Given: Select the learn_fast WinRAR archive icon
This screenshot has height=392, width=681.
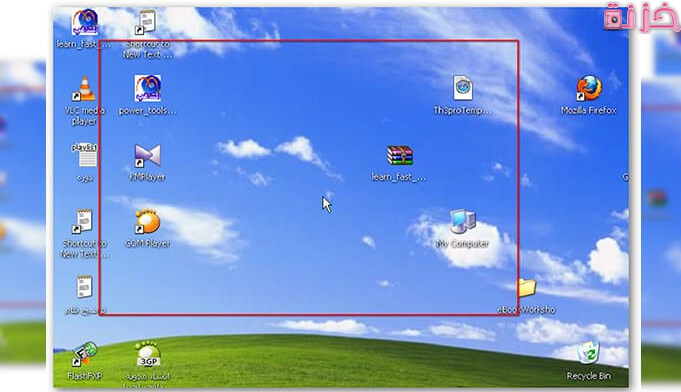Looking at the screenshot, I should tap(400, 155).
